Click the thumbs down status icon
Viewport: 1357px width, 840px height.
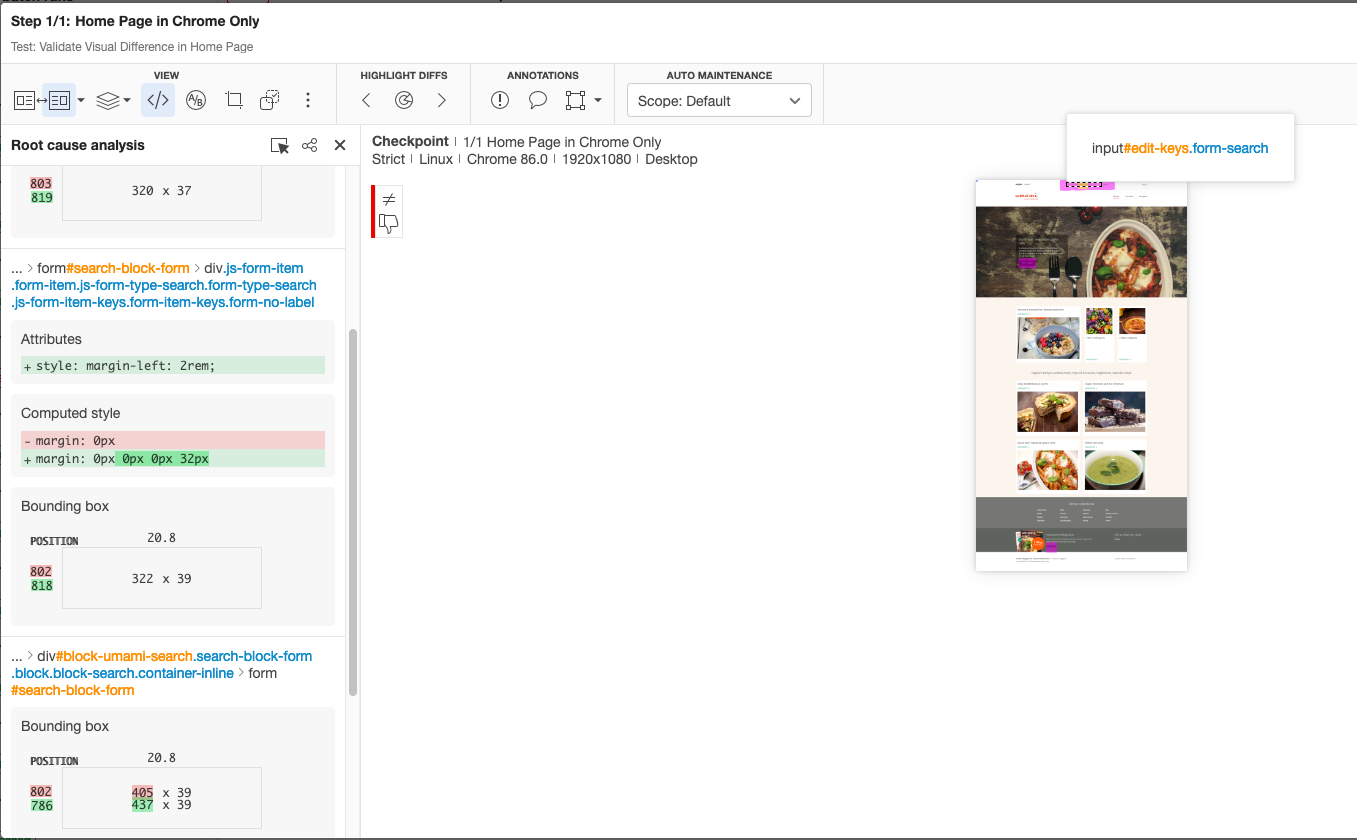pos(389,224)
